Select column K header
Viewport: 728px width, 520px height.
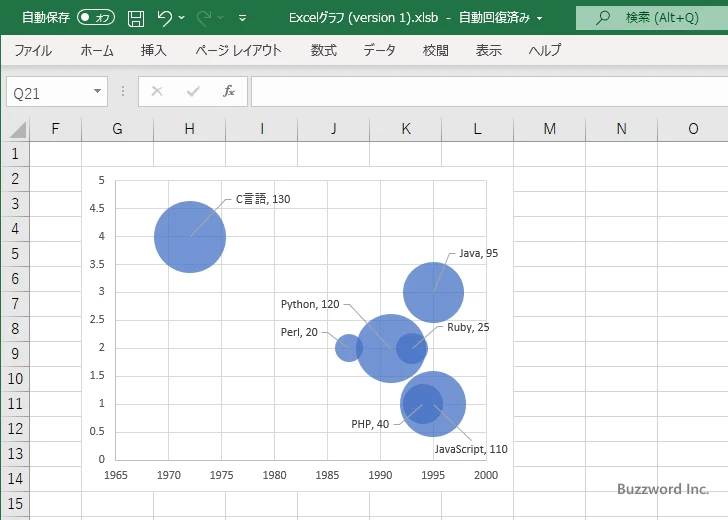click(x=405, y=129)
